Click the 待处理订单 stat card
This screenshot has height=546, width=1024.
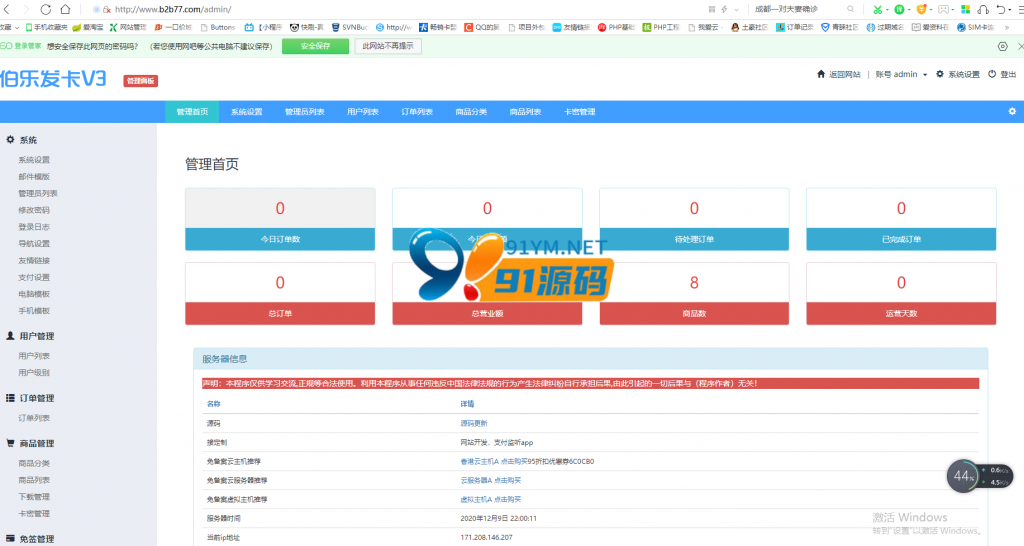click(x=694, y=219)
